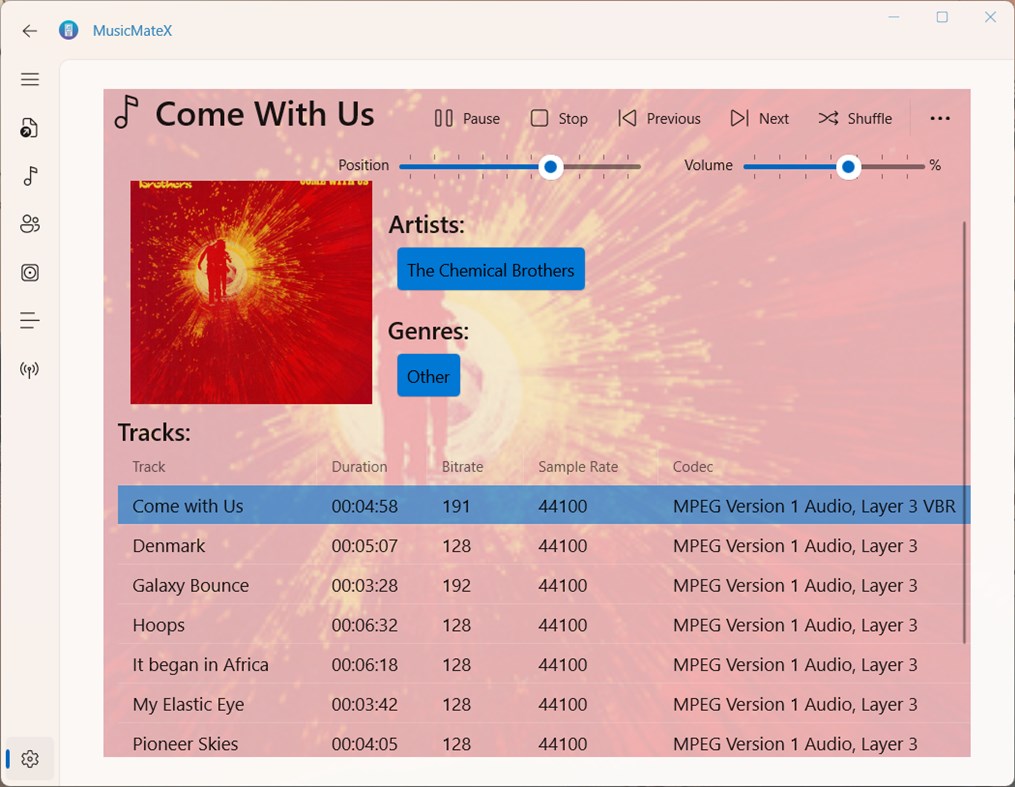Image resolution: width=1015 pixels, height=787 pixels.
Task: Collapse the navigation pane with the hamburger icon
Action: coord(29,79)
